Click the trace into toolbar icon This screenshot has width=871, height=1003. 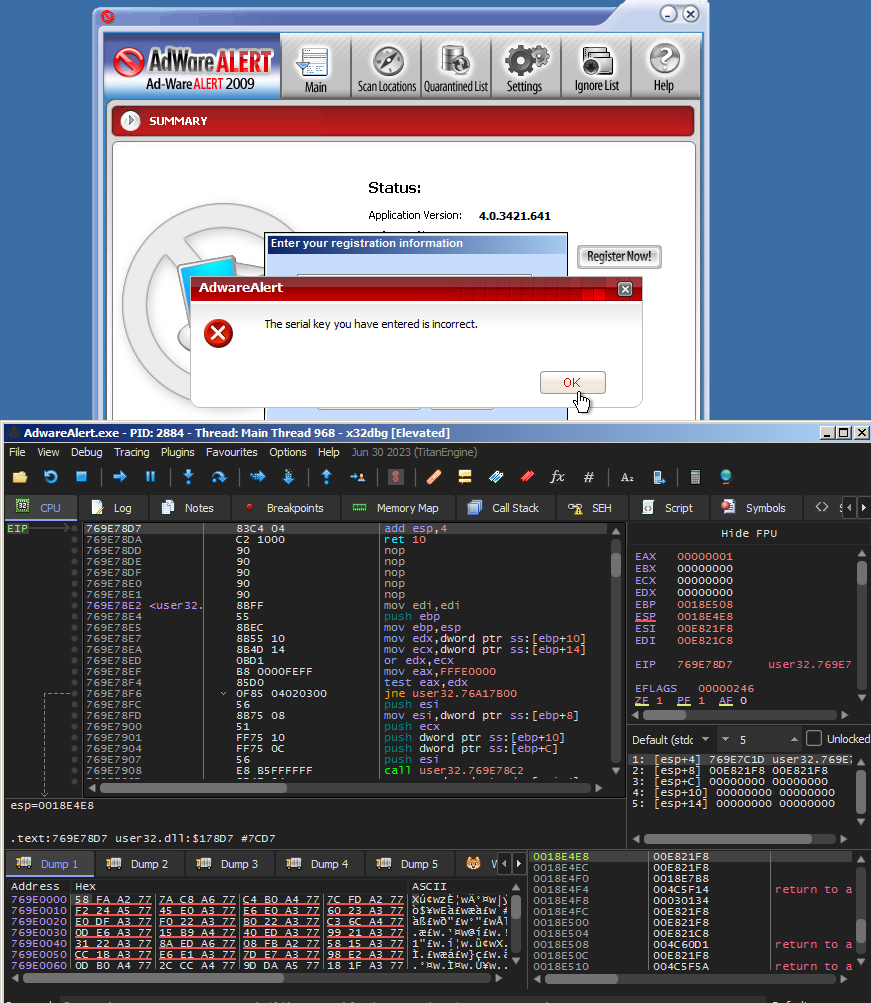pyautogui.click(x=258, y=477)
